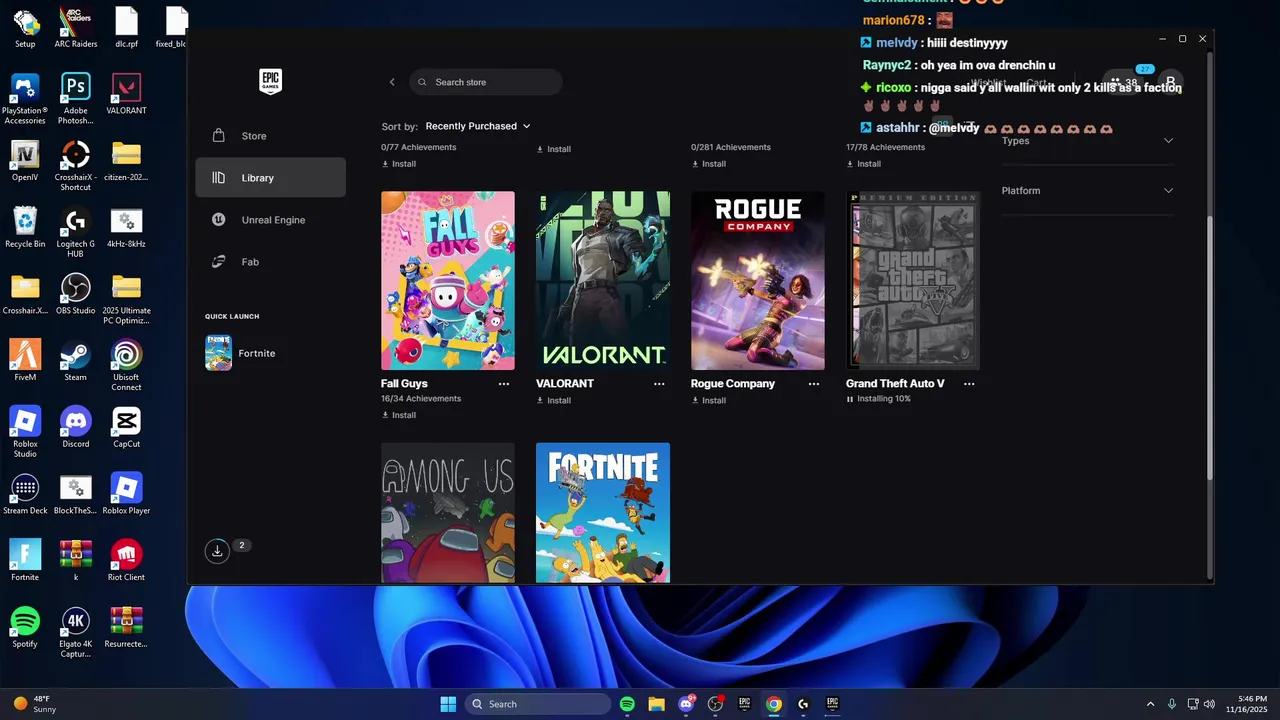Click the Search store input field
Image resolution: width=1280 pixels, height=720 pixels.
pos(486,82)
